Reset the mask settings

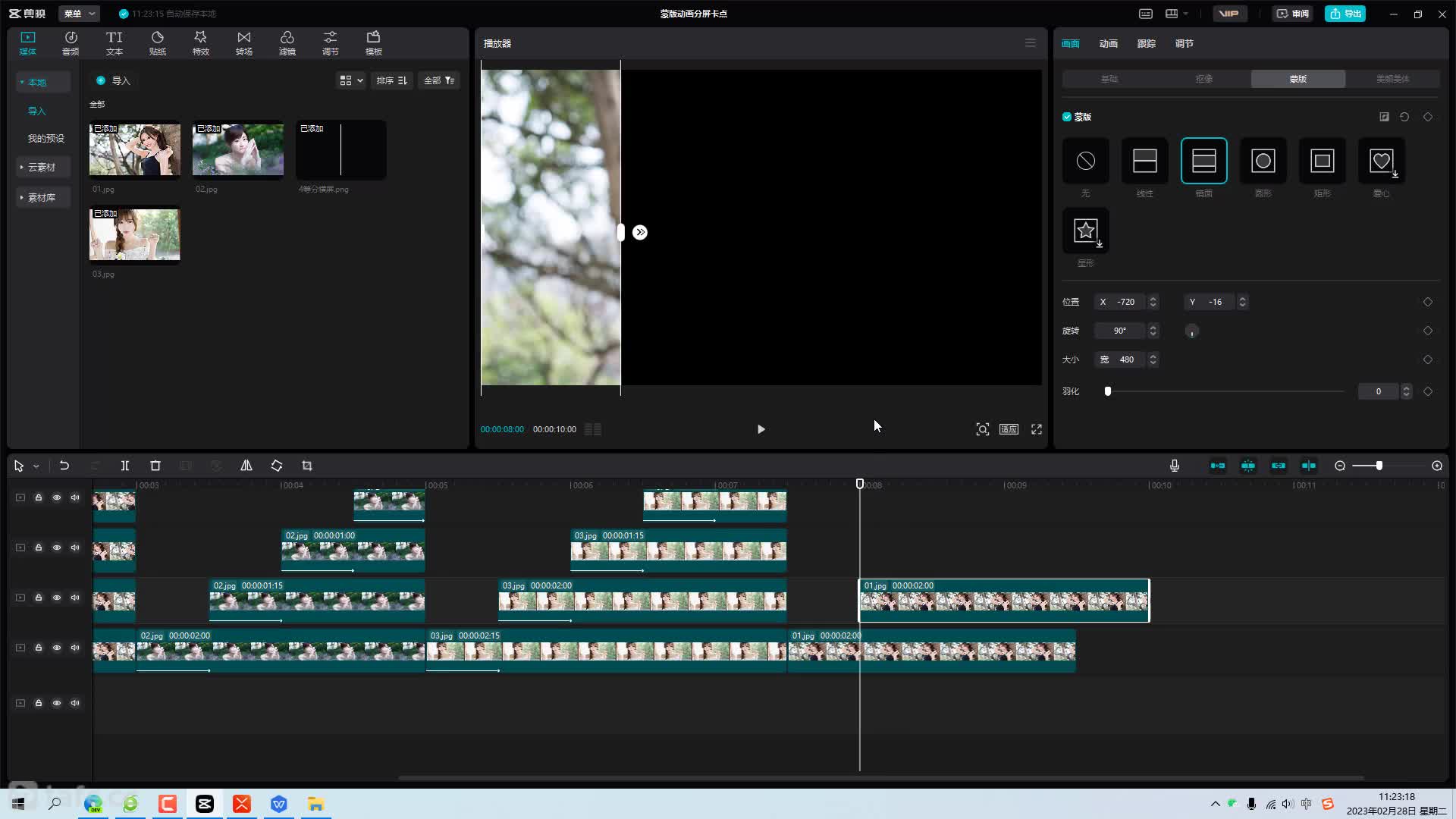1404,117
